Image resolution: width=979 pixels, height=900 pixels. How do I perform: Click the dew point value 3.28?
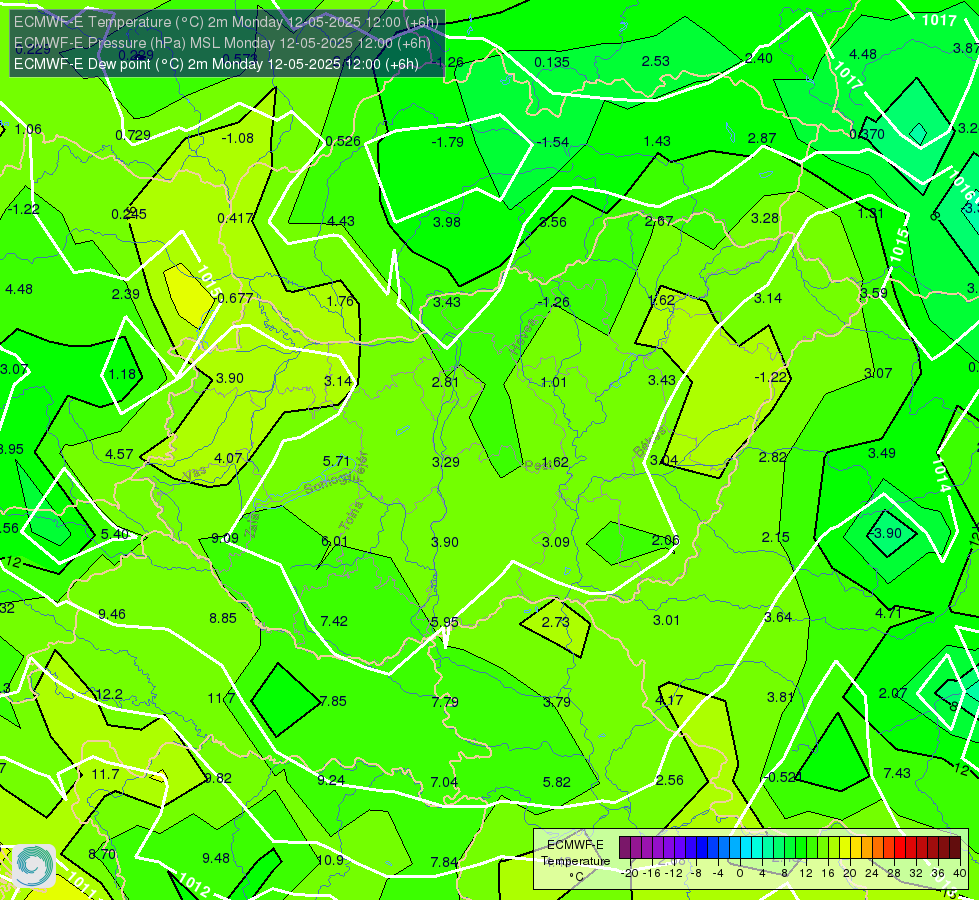point(765,219)
